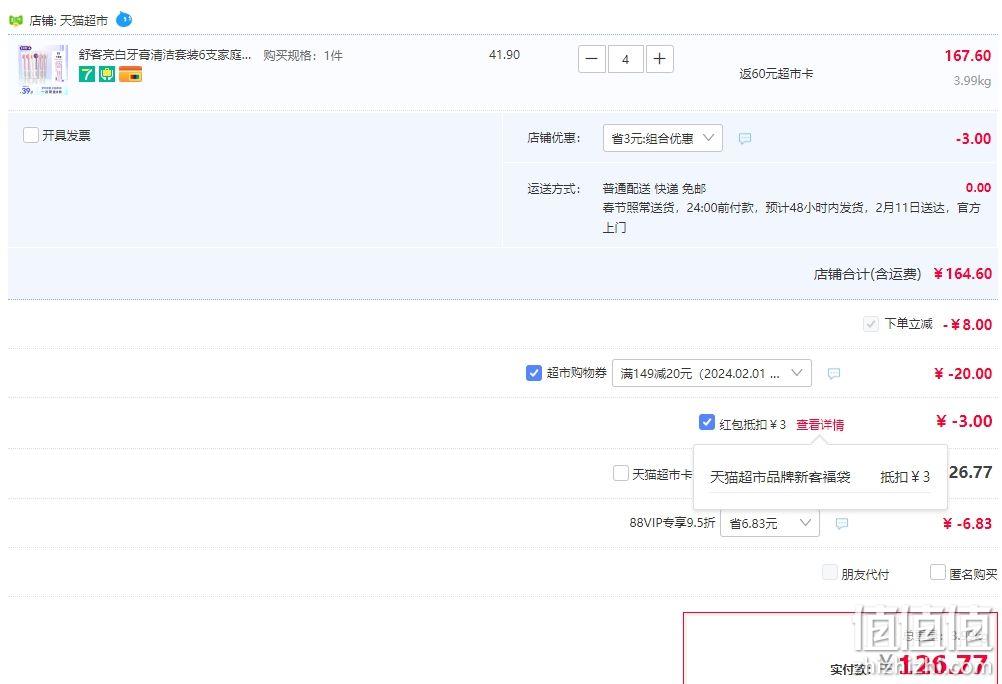Click the Tmall supermarket store logo icon
The height and width of the screenshot is (684, 1002).
pos(16,20)
